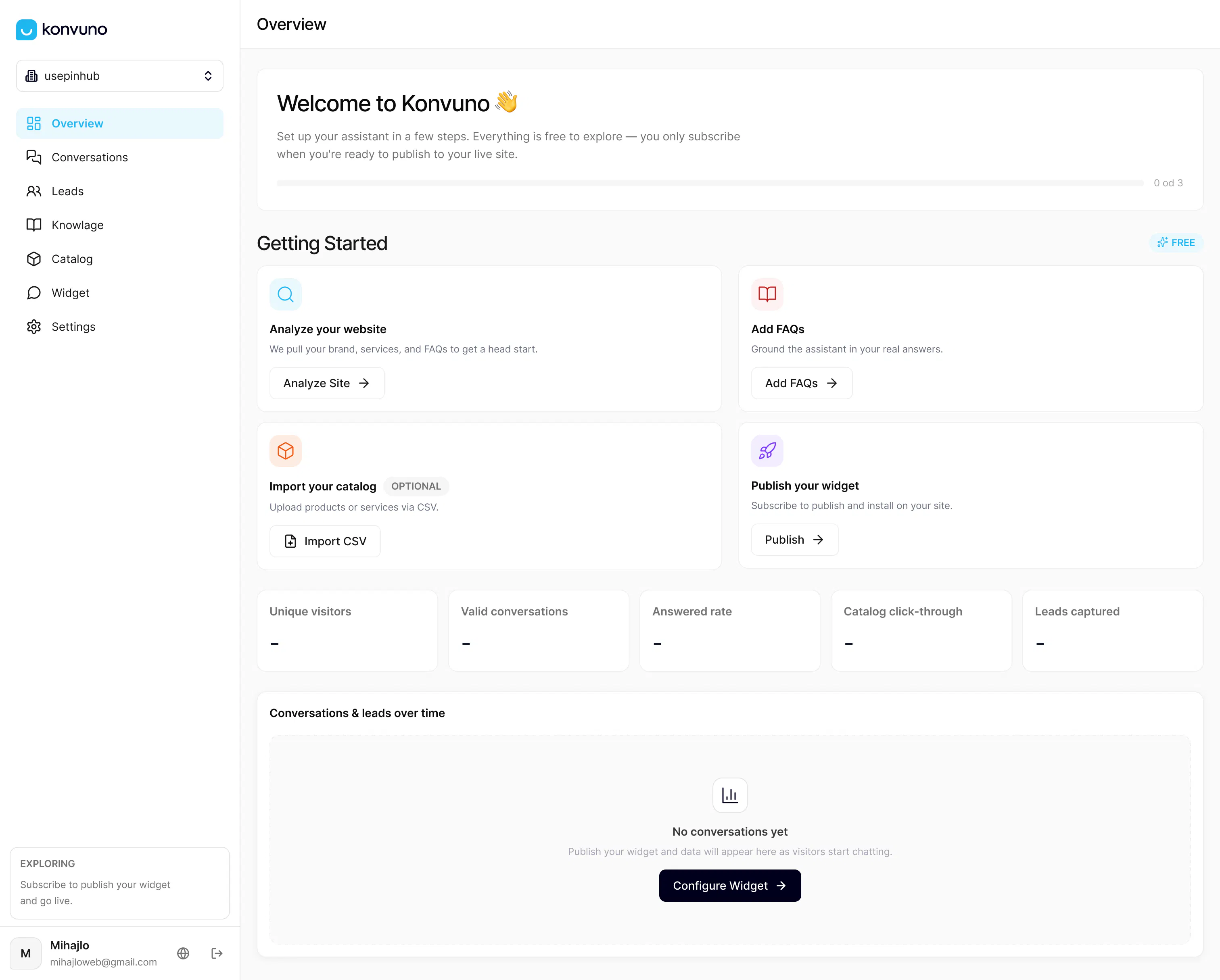Click the Catalog box icon
Viewport: 1220px width, 980px height.
point(34,259)
